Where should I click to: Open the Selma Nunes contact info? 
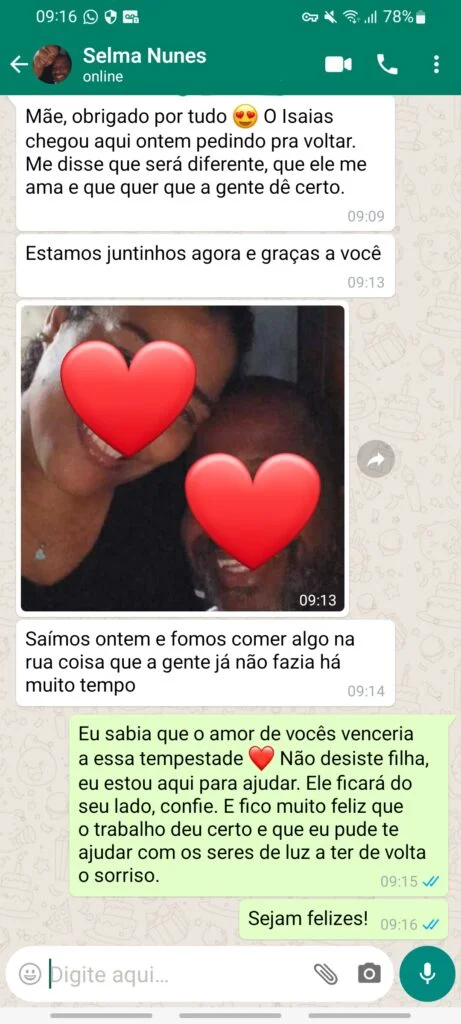pos(144,64)
